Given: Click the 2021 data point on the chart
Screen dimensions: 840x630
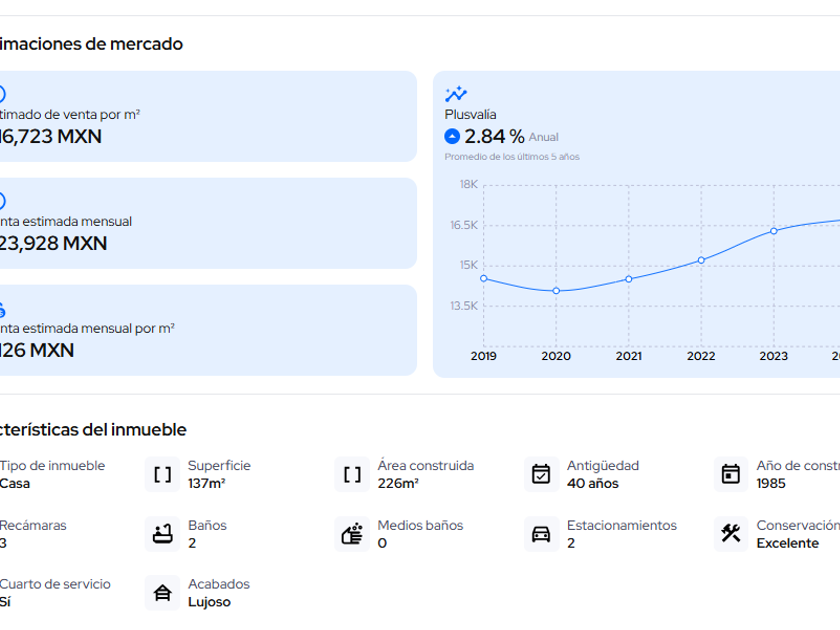Looking at the screenshot, I should (629, 279).
